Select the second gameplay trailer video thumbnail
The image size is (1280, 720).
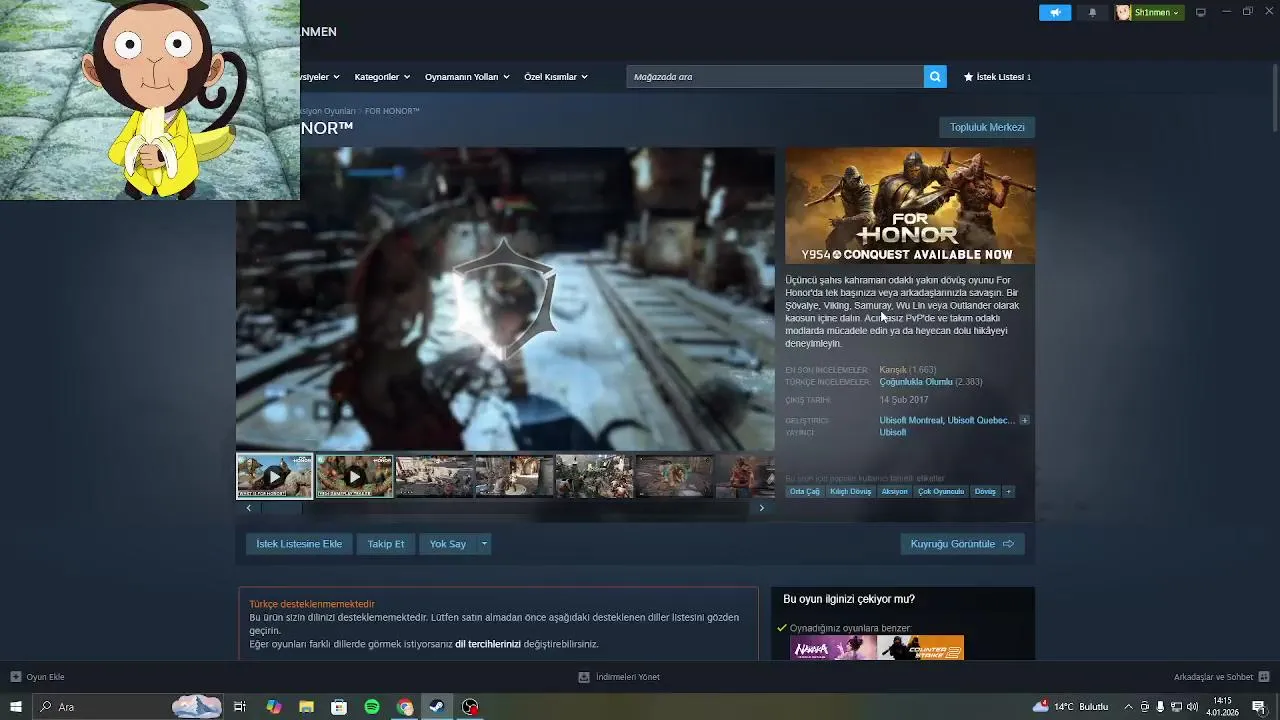tap(354, 477)
